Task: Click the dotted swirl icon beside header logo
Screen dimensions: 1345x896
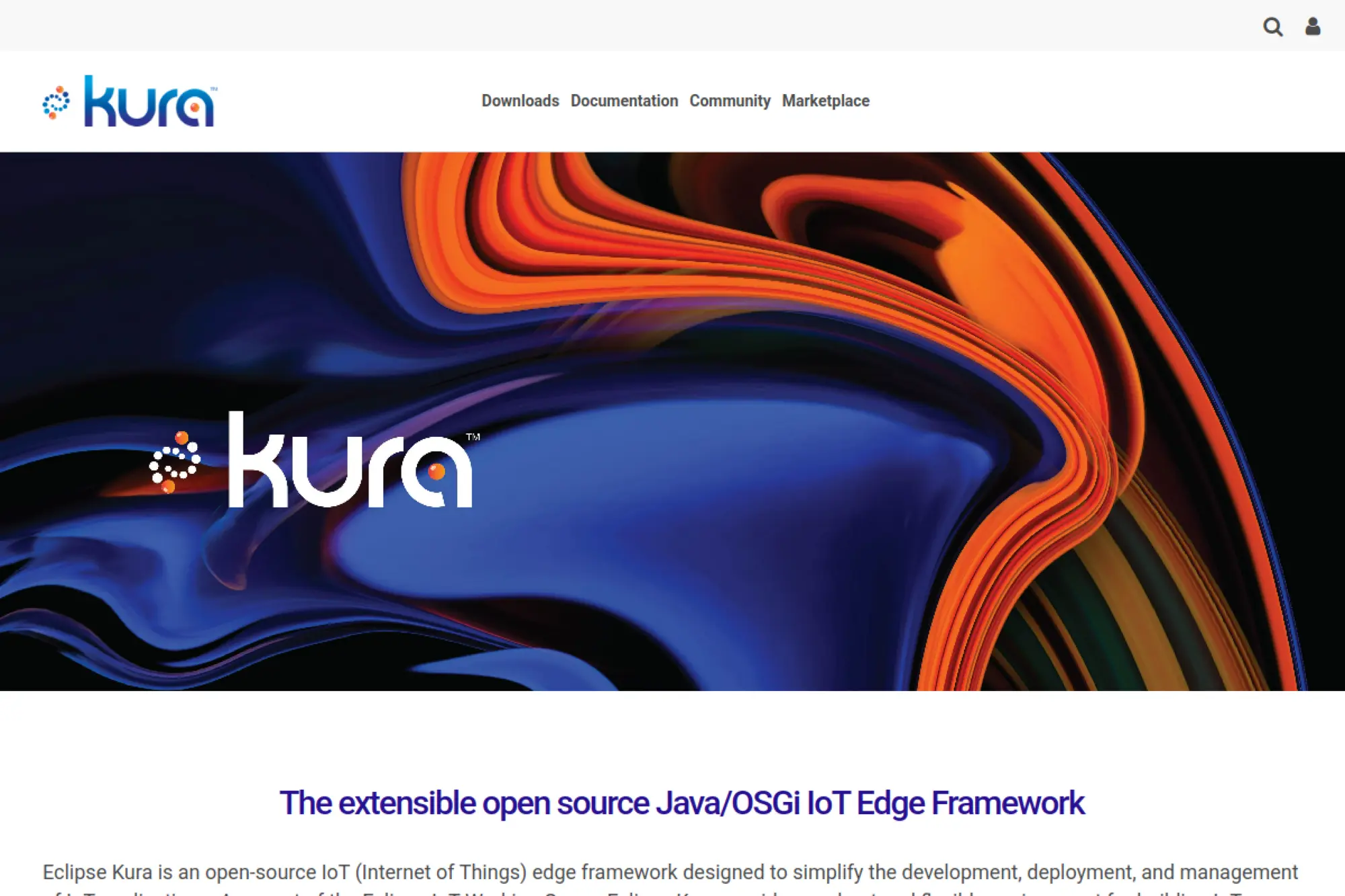Action: coord(56,102)
